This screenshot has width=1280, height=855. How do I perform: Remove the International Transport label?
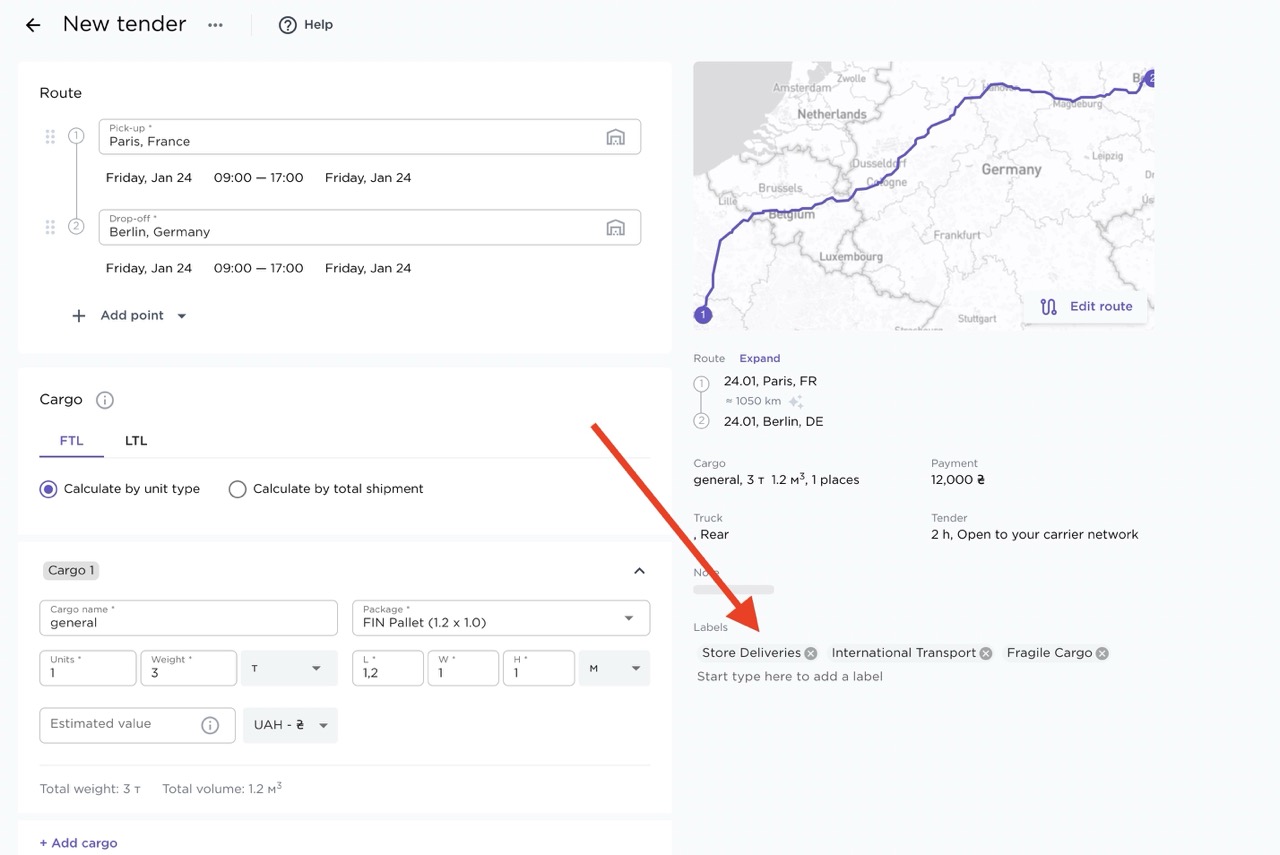[986, 653]
